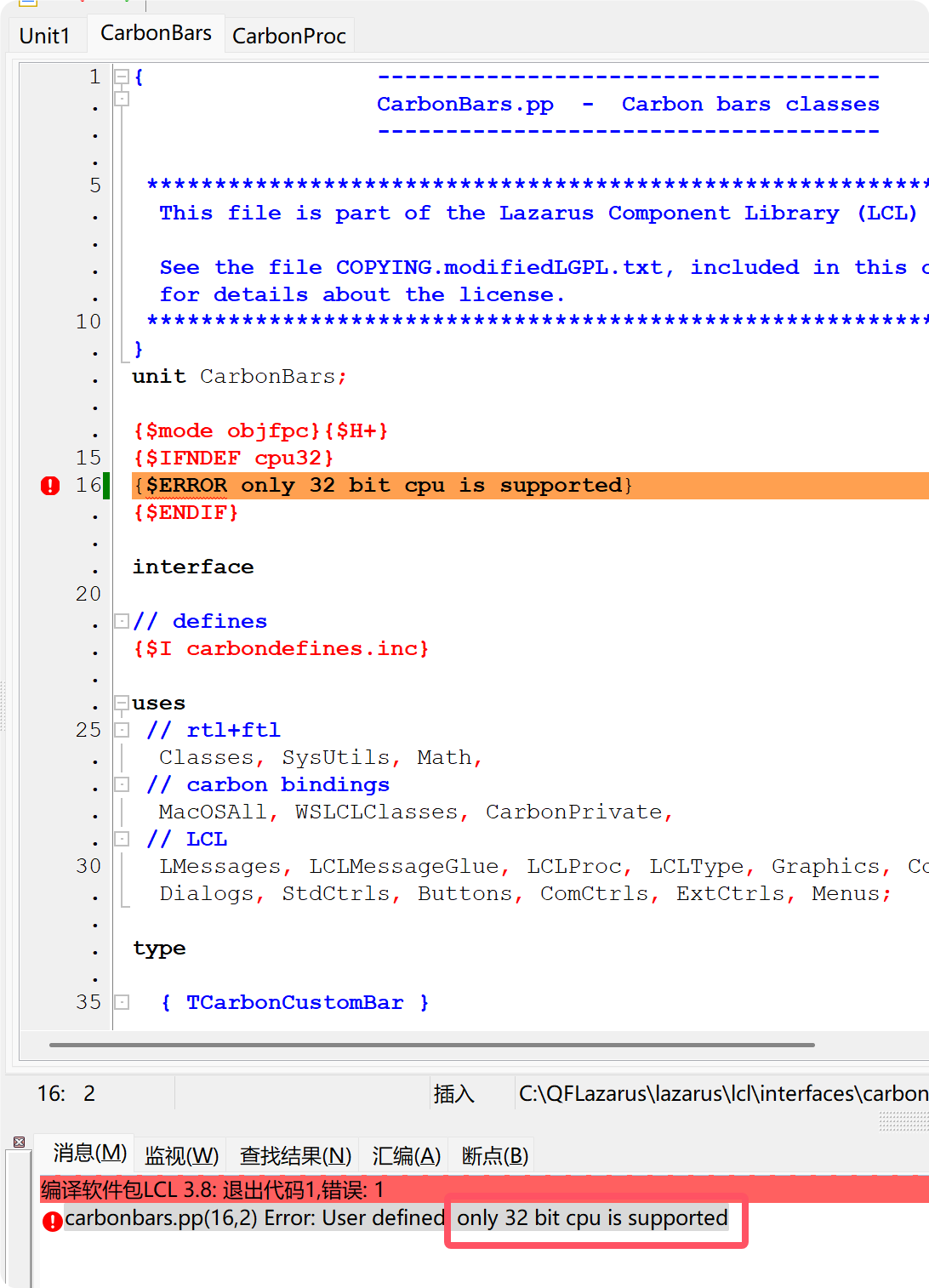Click 'SysUtils' in the uses list
929x1288 pixels.
(x=336, y=757)
